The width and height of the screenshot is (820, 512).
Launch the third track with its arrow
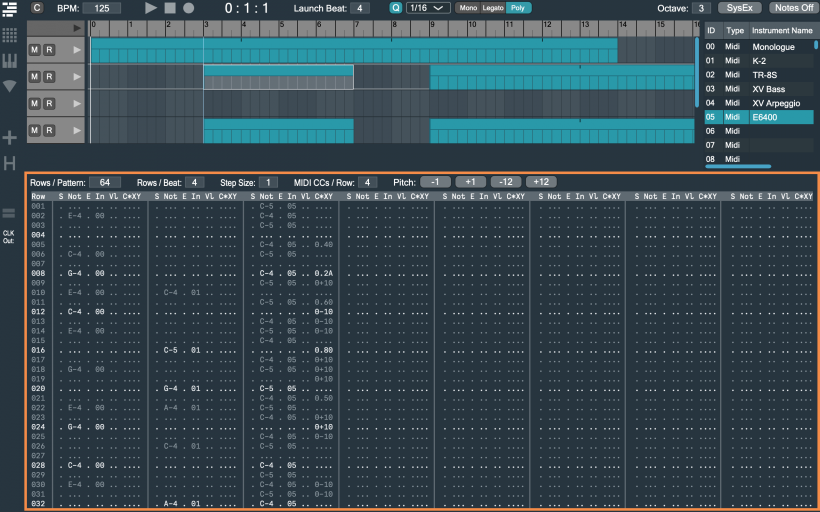click(x=75, y=103)
